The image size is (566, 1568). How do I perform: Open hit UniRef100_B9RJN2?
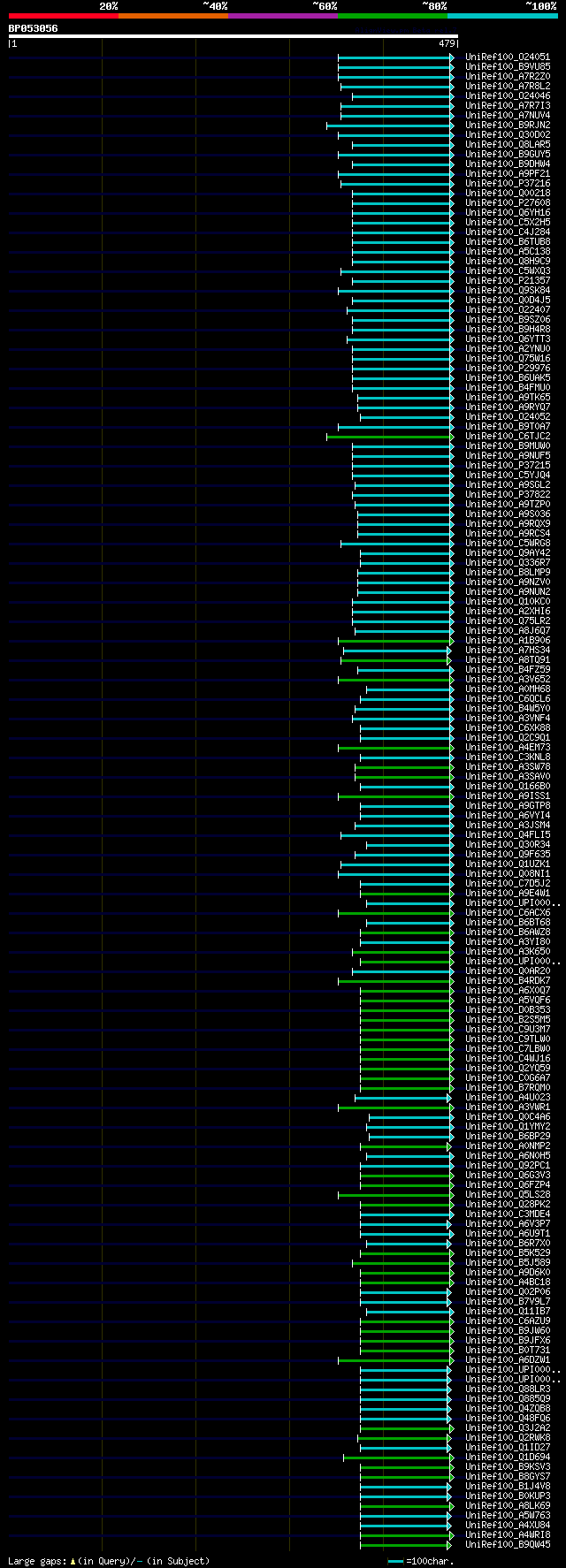pyautogui.click(x=508, y=125)
